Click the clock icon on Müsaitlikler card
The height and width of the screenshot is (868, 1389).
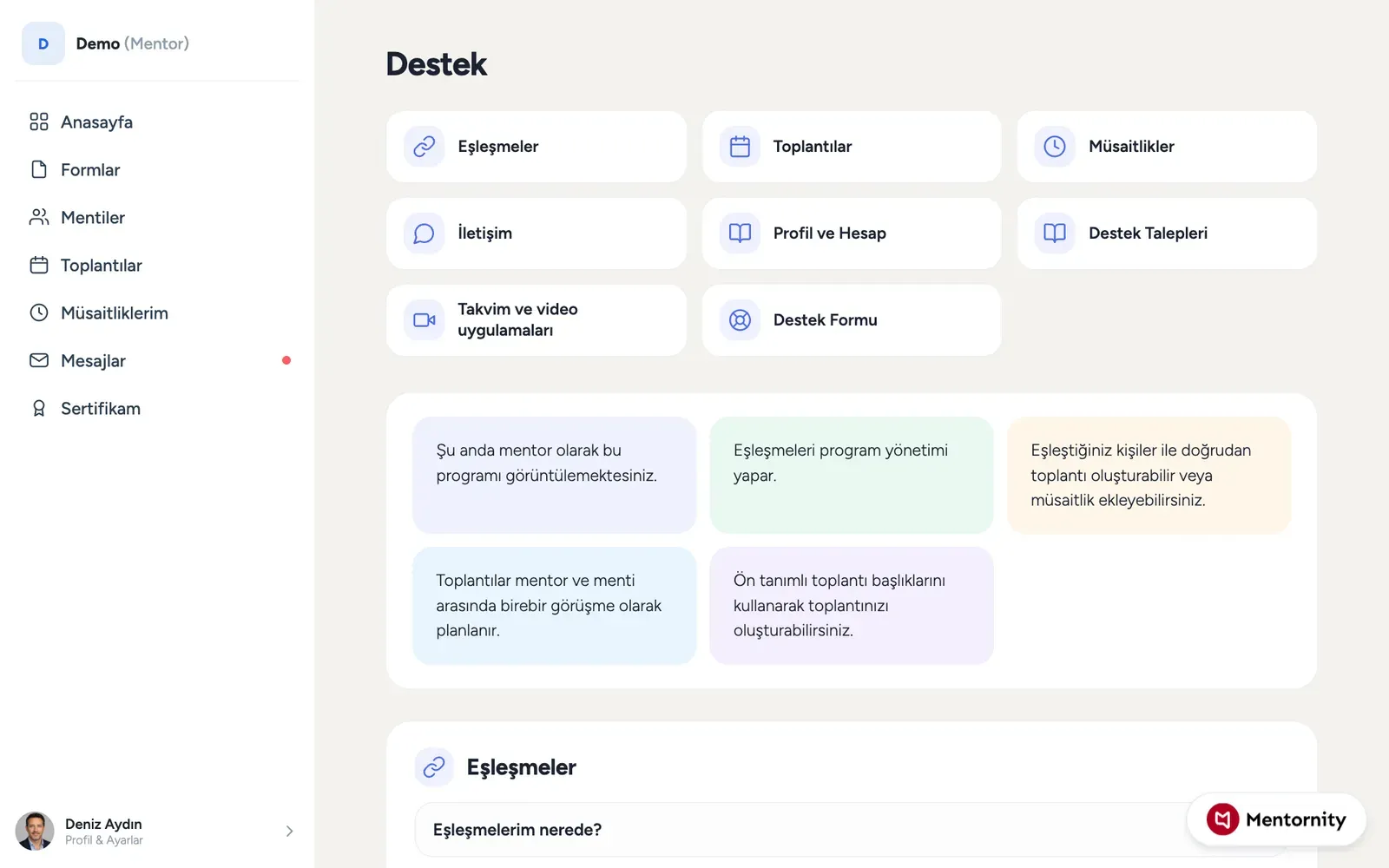coord(1055,147)
